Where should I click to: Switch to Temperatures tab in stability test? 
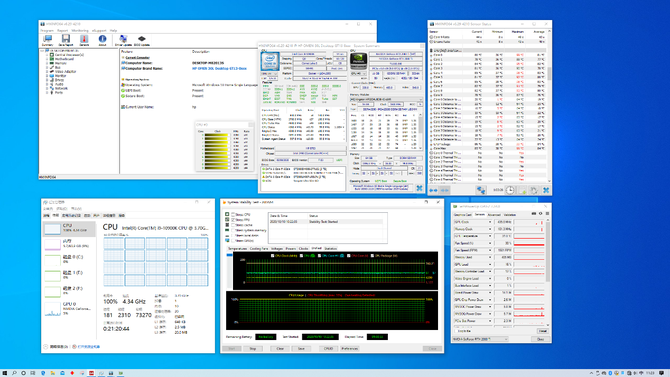(x=237, y=248)
